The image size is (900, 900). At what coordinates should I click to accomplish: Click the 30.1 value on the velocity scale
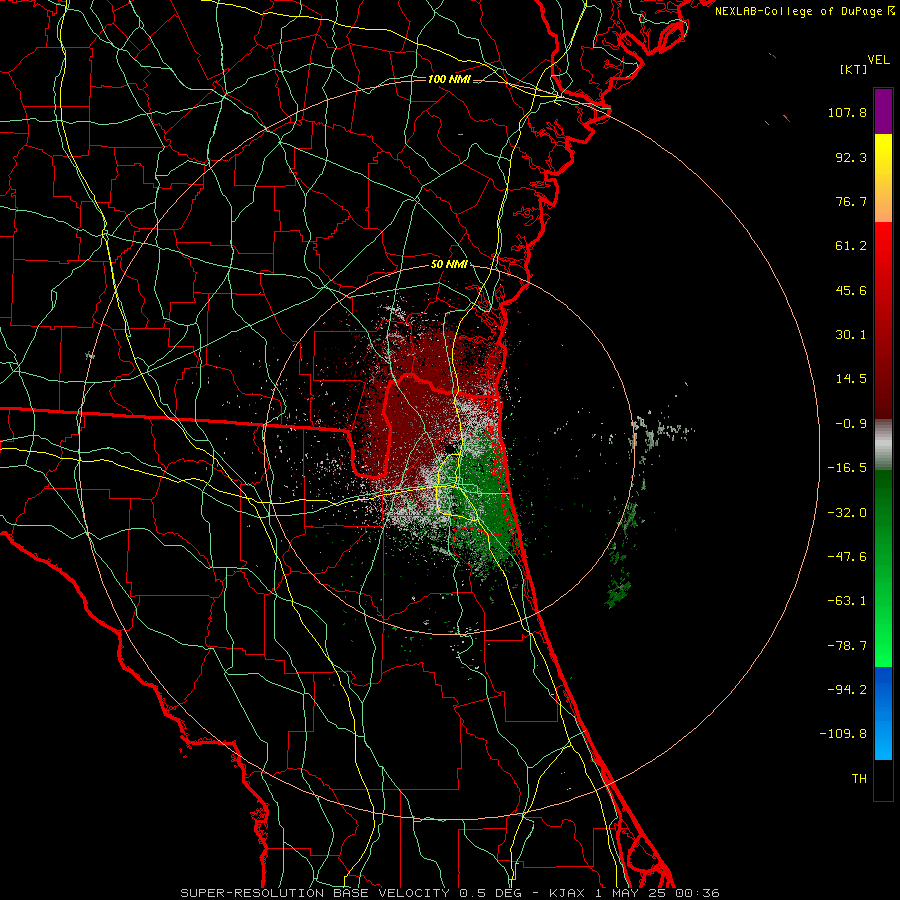click(851, 335)
